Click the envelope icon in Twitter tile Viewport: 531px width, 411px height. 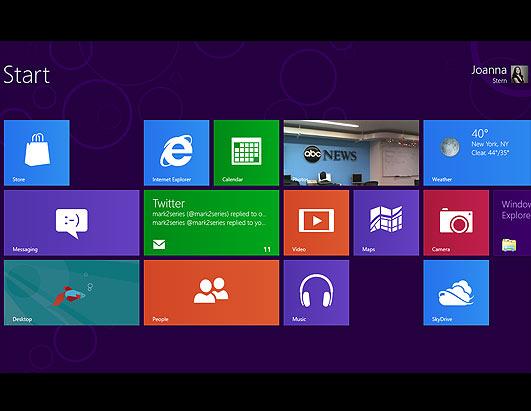pyautogui.click(x=159, y=244)
